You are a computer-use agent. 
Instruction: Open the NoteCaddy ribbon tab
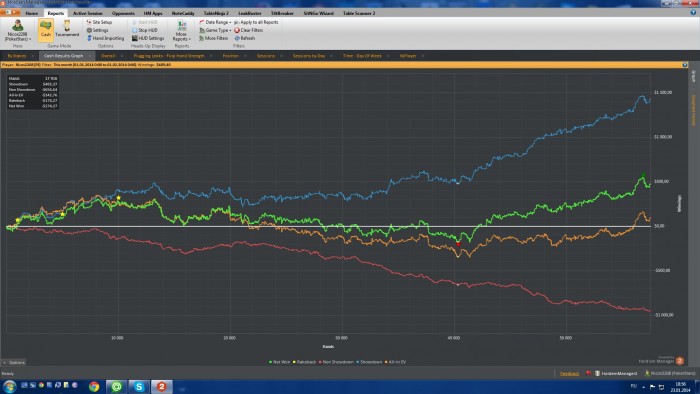click(183, 13)
